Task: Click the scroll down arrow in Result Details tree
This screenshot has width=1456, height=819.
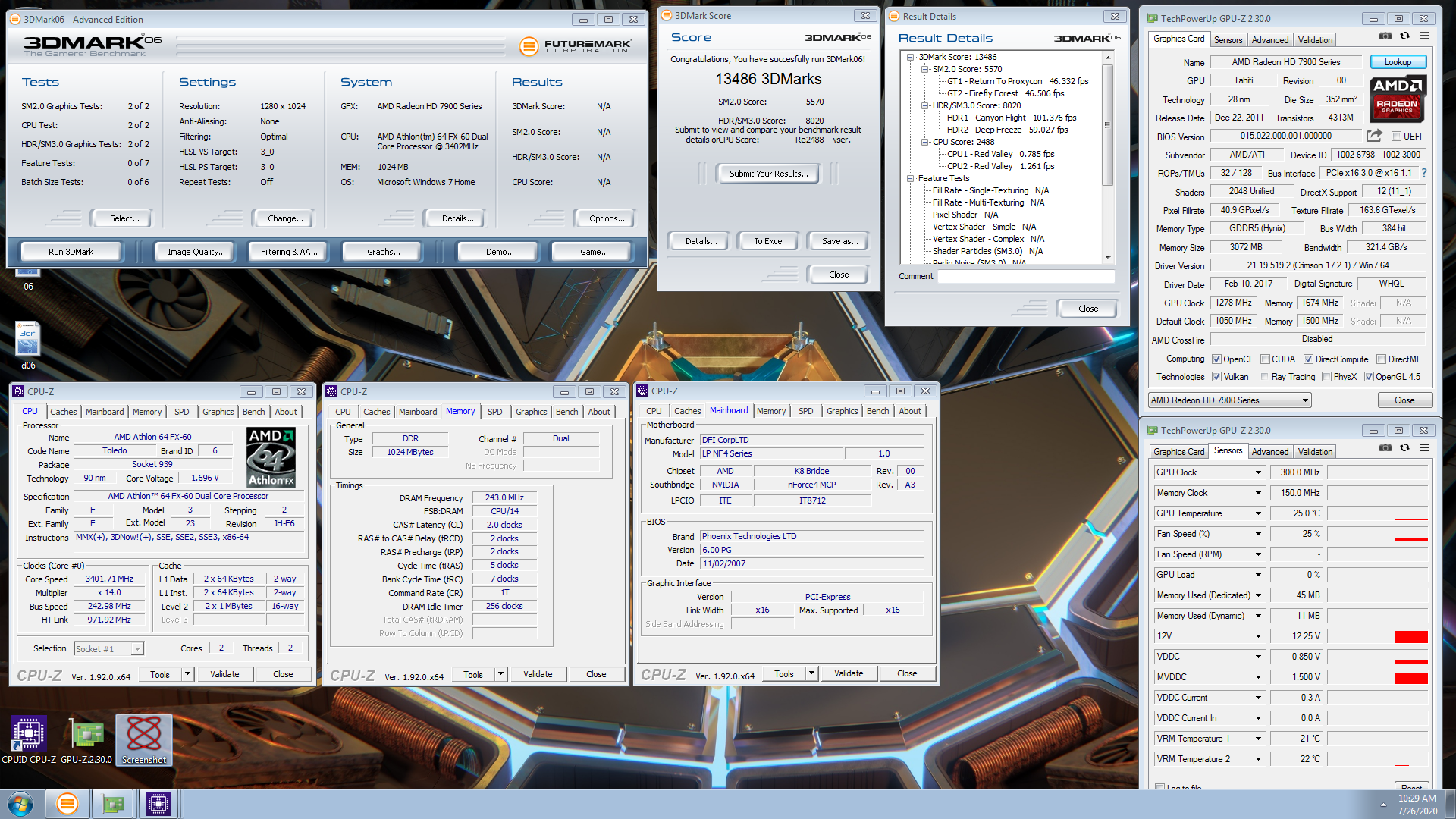Action: (x=1107, y=258)
